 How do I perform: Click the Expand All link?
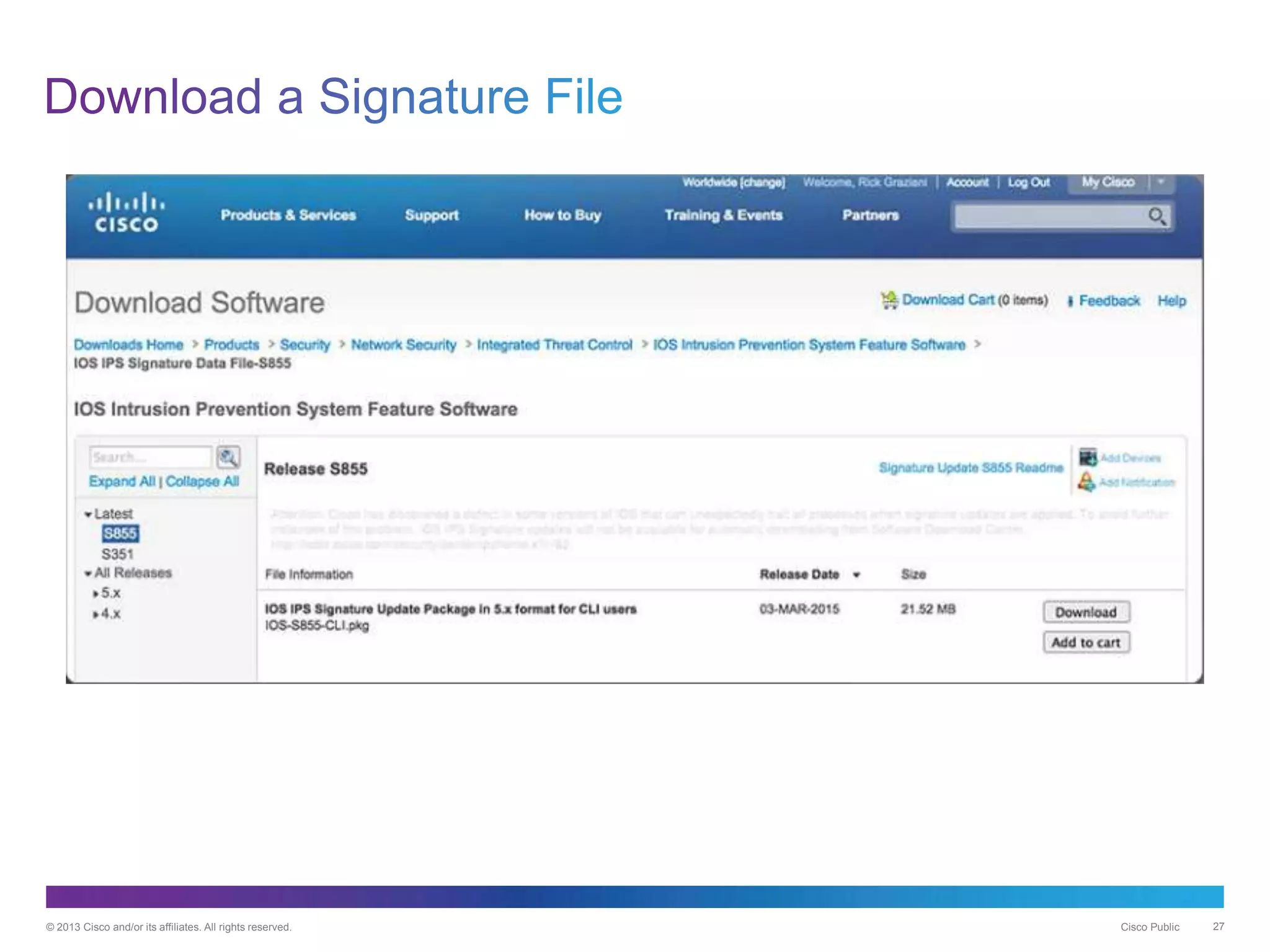[x=122, y=482]
